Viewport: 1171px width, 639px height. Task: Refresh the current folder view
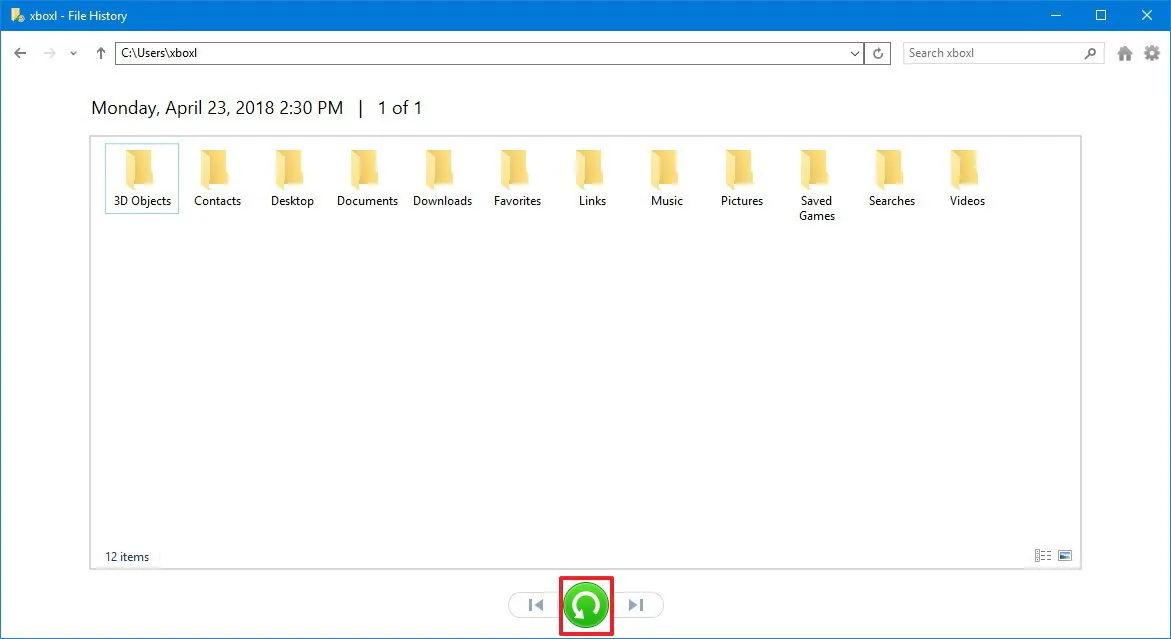click(878, 54)
